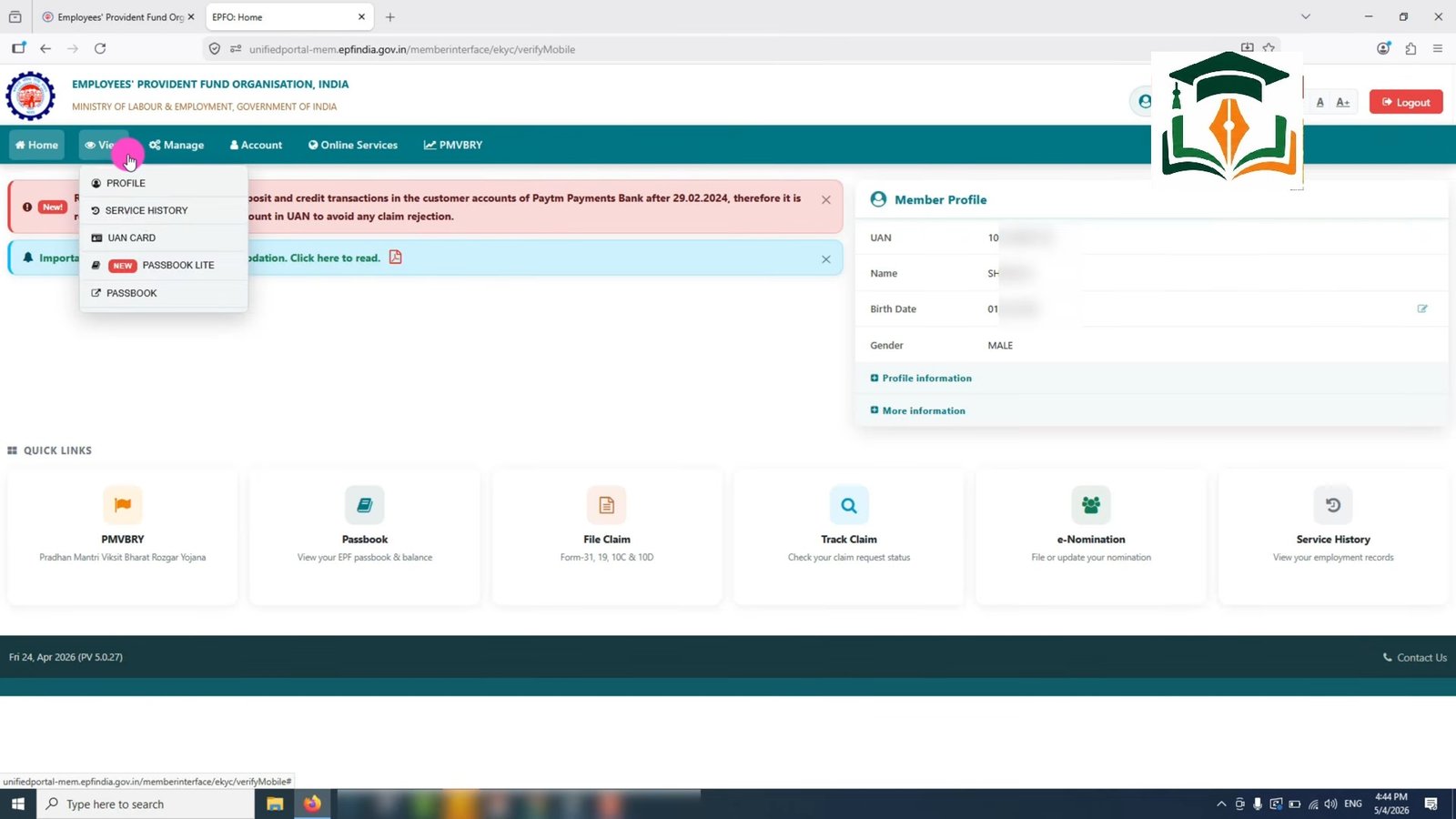Select PROFILE from View dropdown
The height and width of the screenshot is (819, 1456).
(x=164, y=183)
